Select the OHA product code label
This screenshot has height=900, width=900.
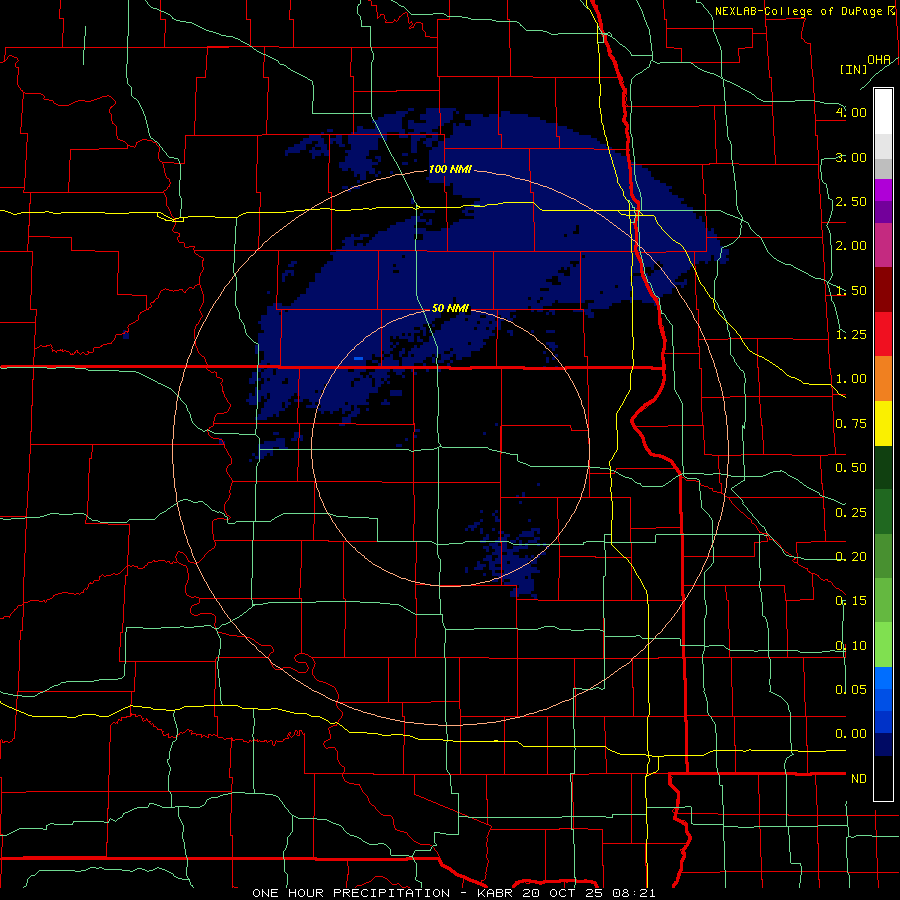tap(879, 59)
